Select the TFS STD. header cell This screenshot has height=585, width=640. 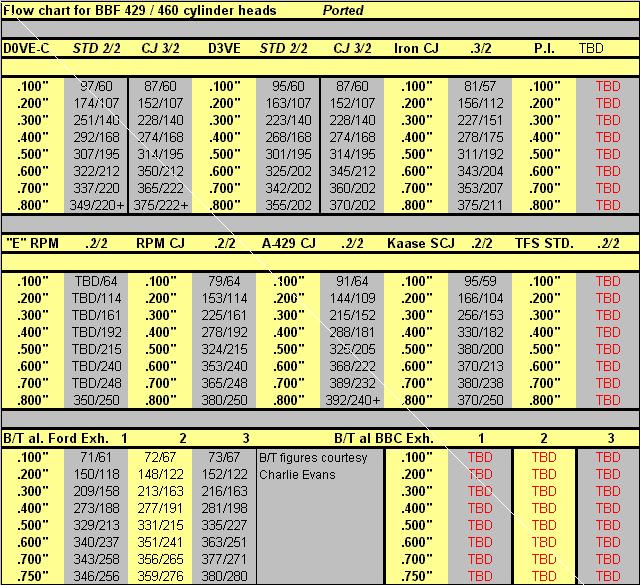[x=544, y=243]
